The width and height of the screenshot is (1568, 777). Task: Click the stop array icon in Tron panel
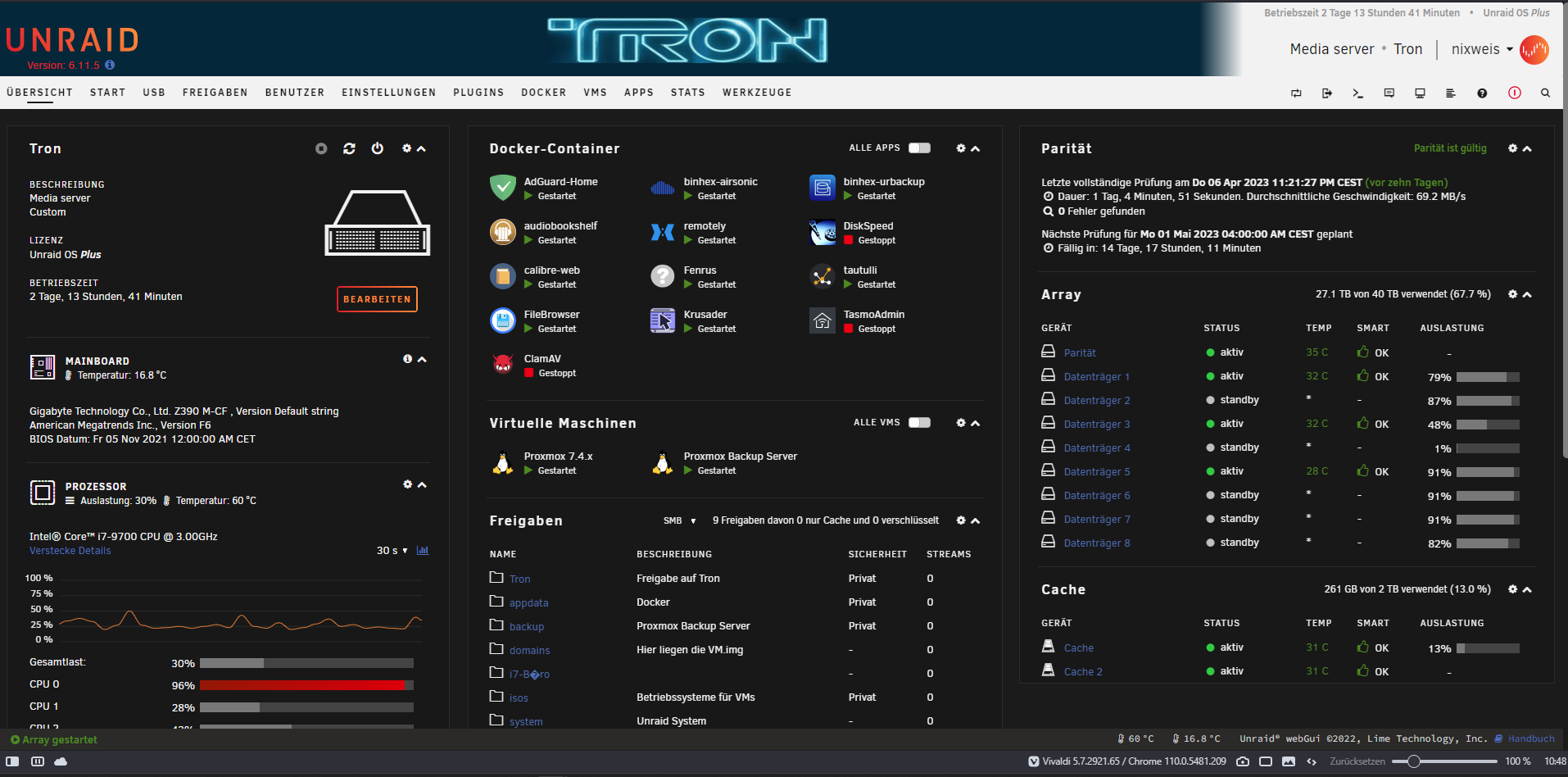pos(321,148)
